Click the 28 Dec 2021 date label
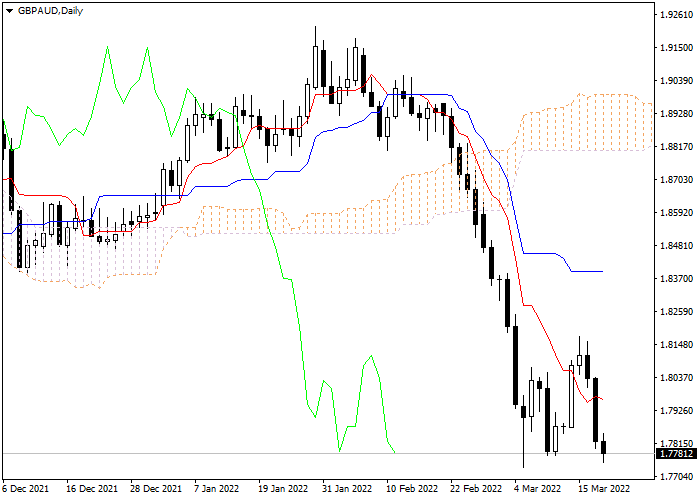Screen dimensions: 700x500 156,489
